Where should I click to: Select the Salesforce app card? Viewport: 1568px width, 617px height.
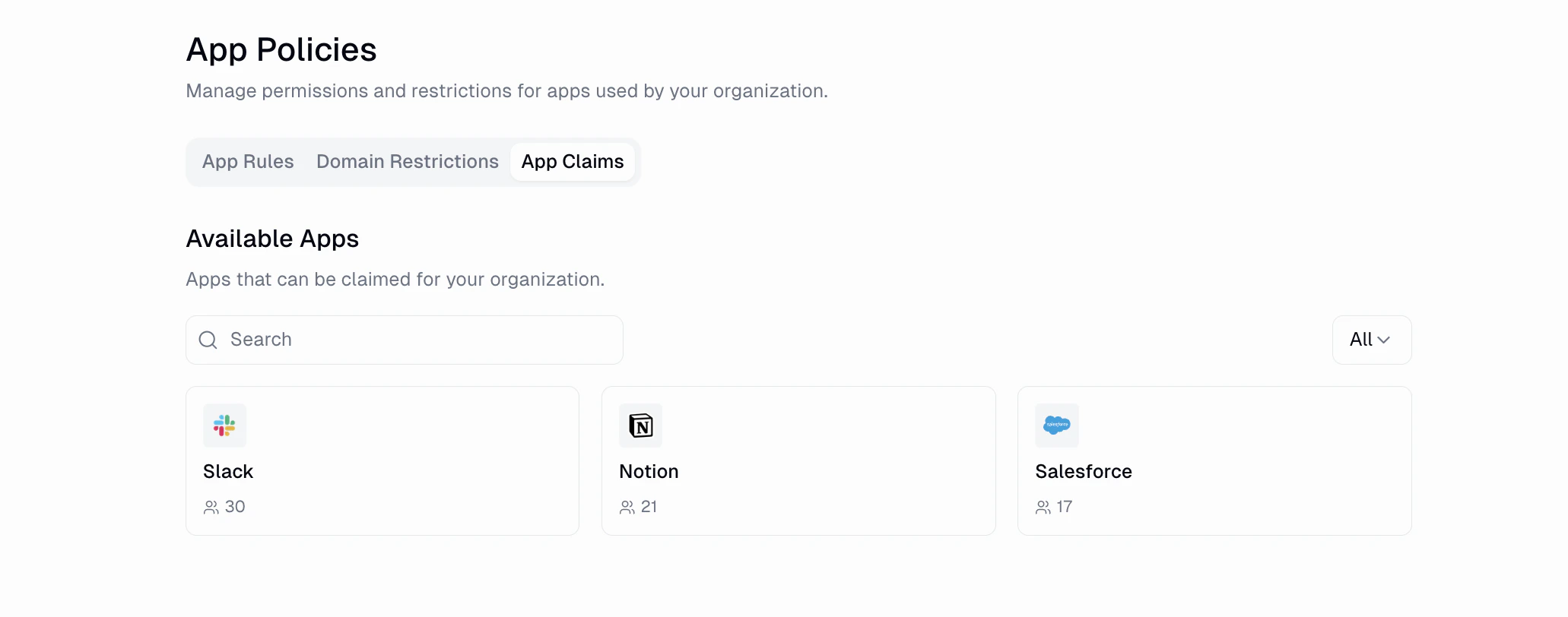click(x=1214, y=460)
